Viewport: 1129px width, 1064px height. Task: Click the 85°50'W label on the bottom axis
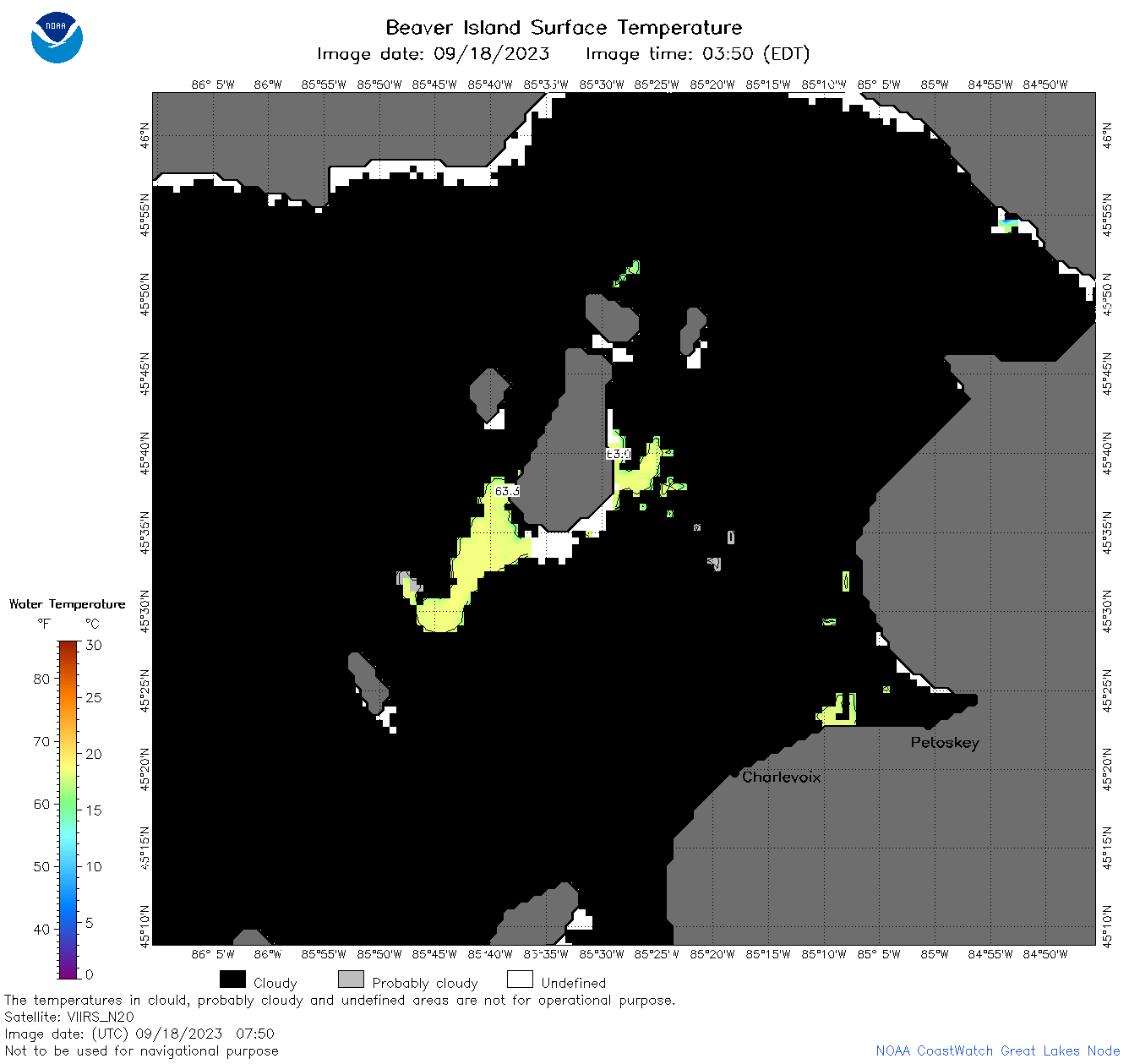click(379, 954)
